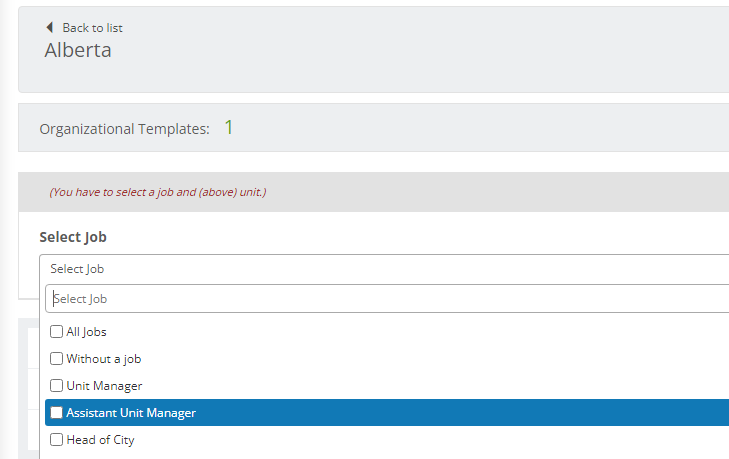Click the Alberta page title
Screen dimensions: 729x459
click(x=78, y=51)
